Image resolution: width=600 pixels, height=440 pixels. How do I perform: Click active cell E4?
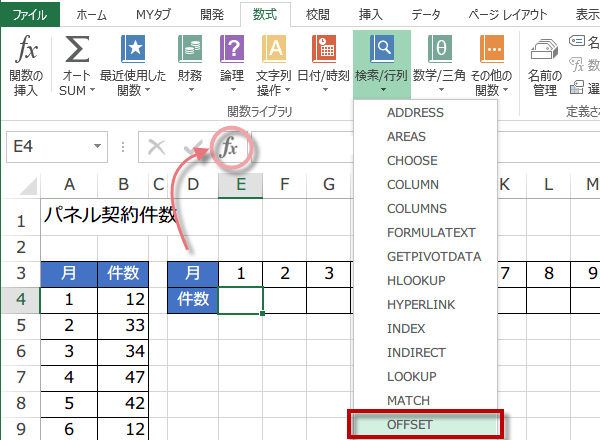pyautogui.click(x=240, y=300)
